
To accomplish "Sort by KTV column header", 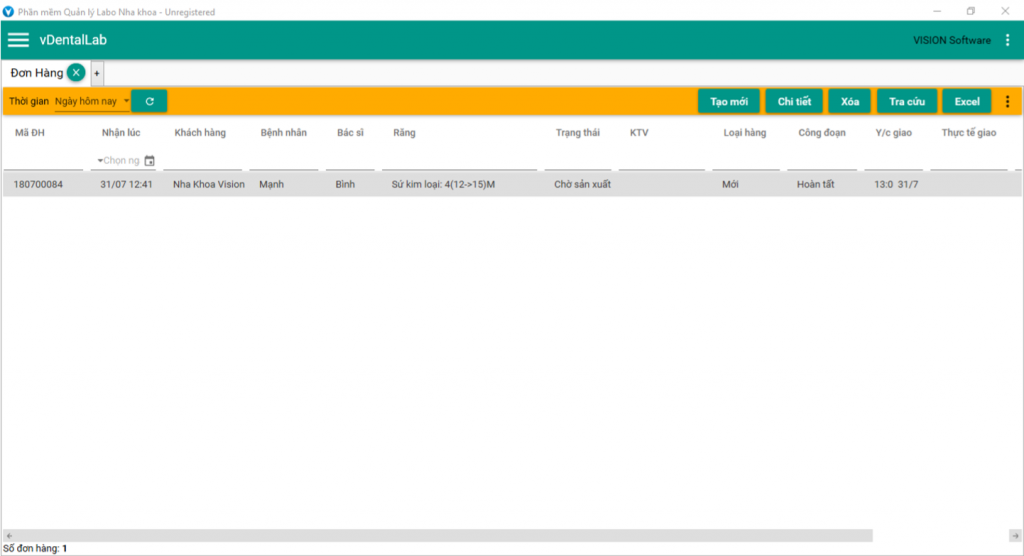I will tap(639, 133).
